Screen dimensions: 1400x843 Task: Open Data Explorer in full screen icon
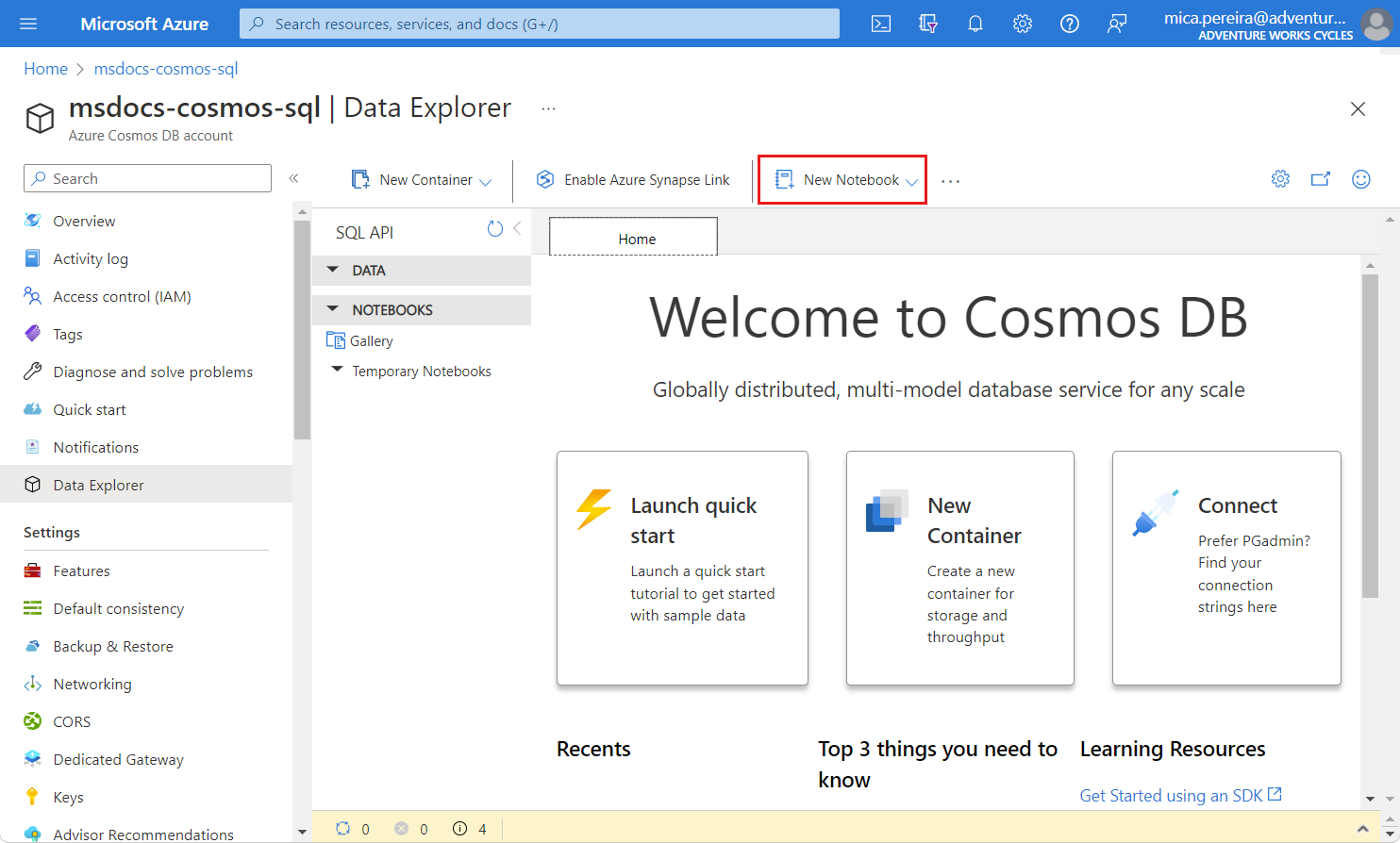pyautogui.click(x=1321, y=179)
